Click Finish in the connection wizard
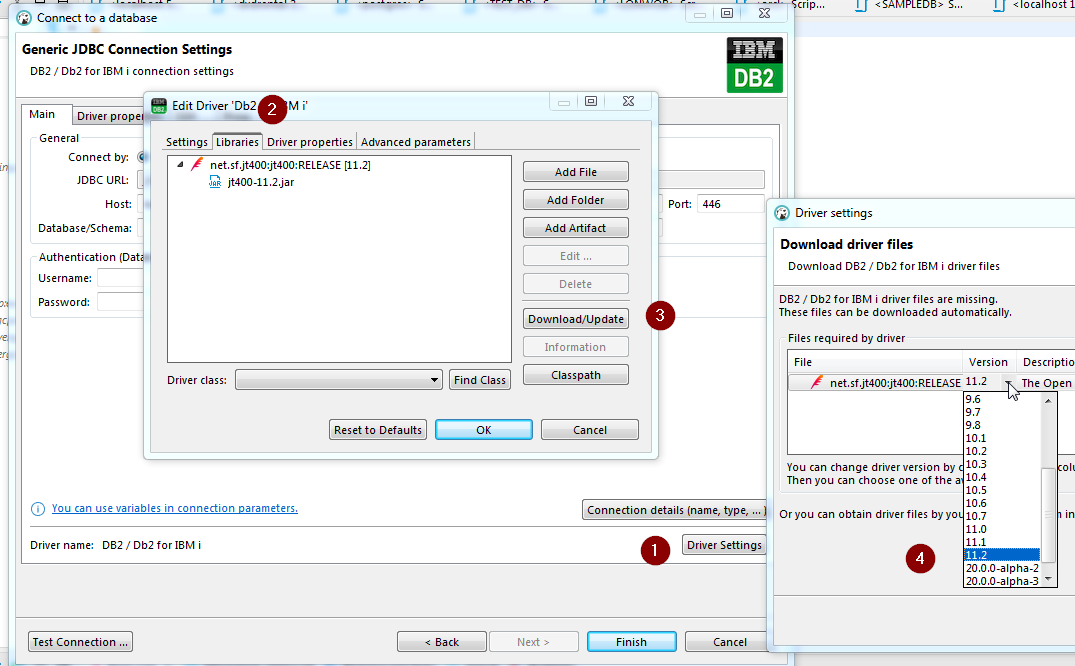Viewport: 1075px width, 666px height. 631,642
